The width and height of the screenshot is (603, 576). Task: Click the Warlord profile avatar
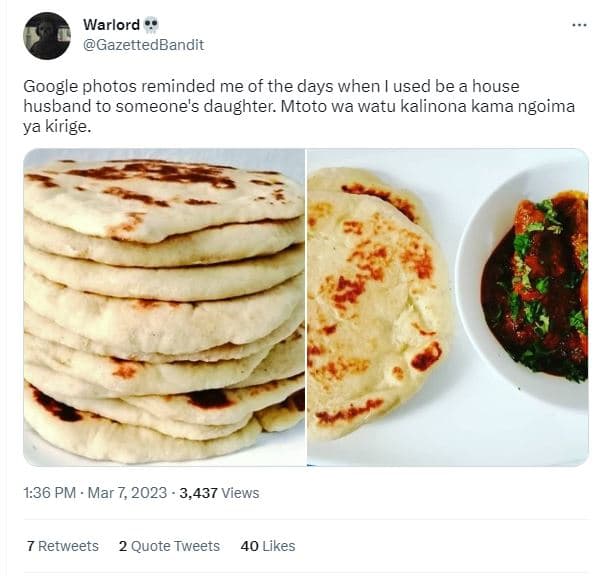click(47, 36)
